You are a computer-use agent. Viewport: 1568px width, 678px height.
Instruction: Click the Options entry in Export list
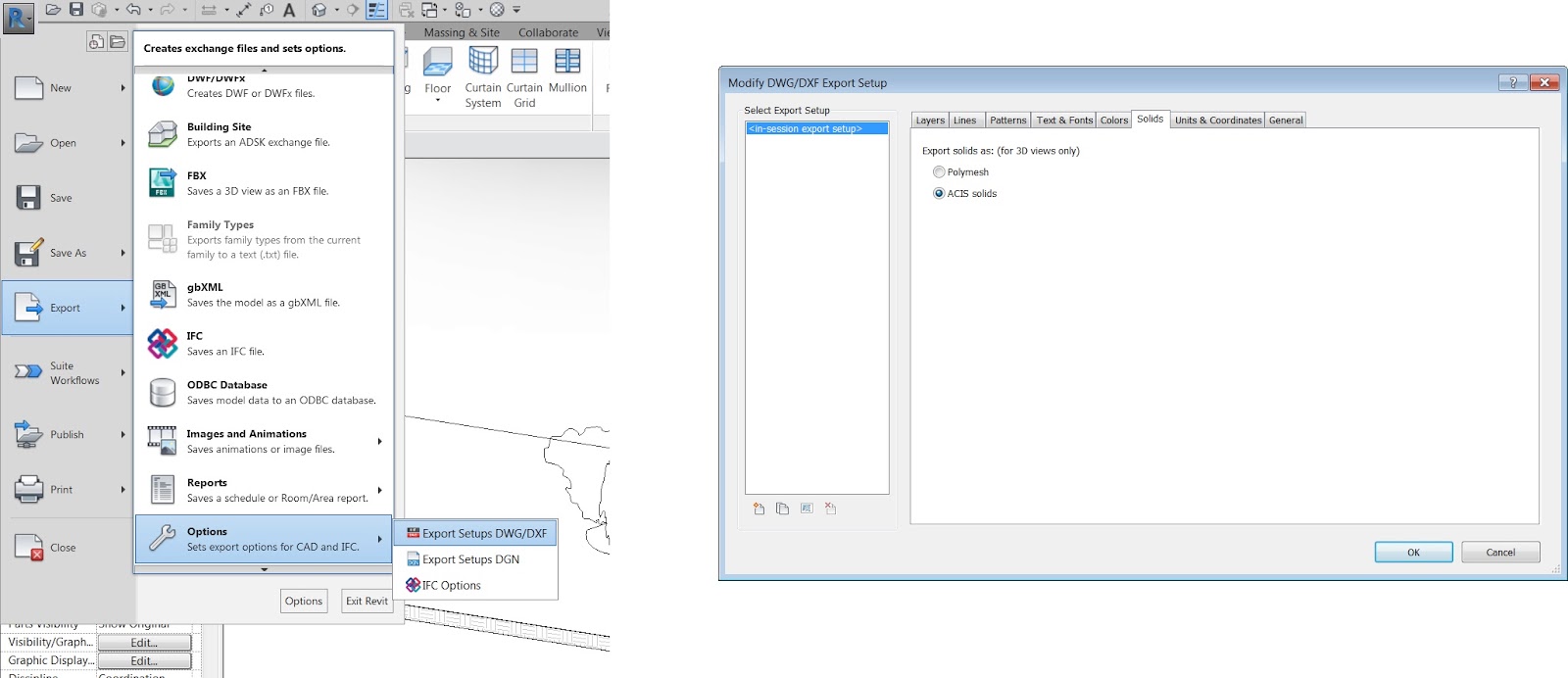pos(264,539)
